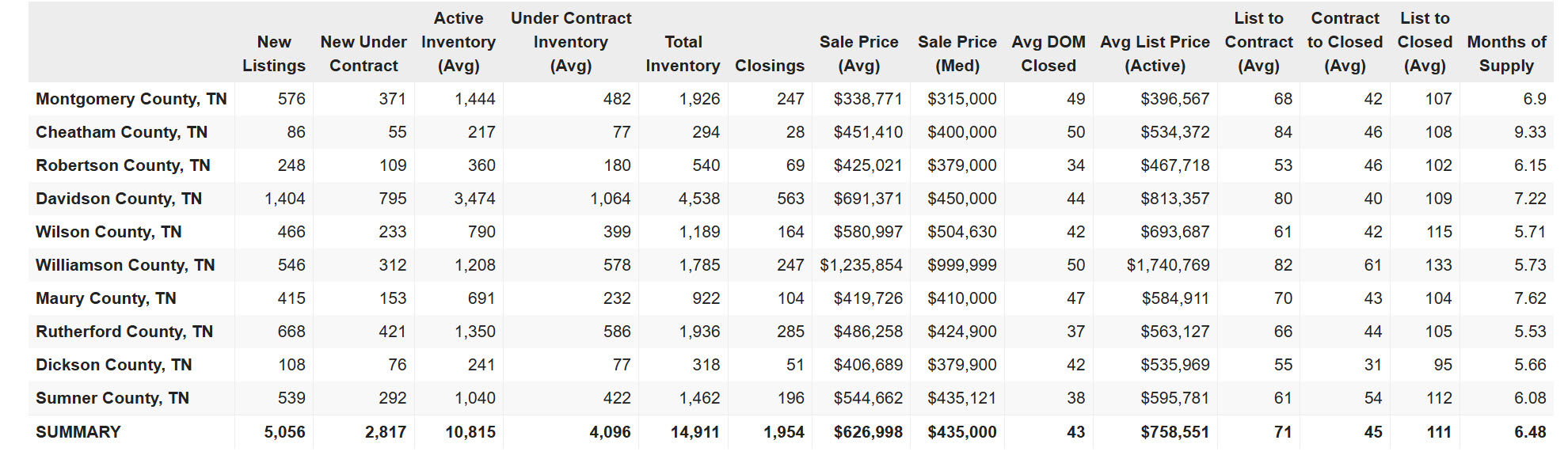Select the Months of Supply column header
Viewport: 1568px width, 459px height.
(x=1506, y=54)
